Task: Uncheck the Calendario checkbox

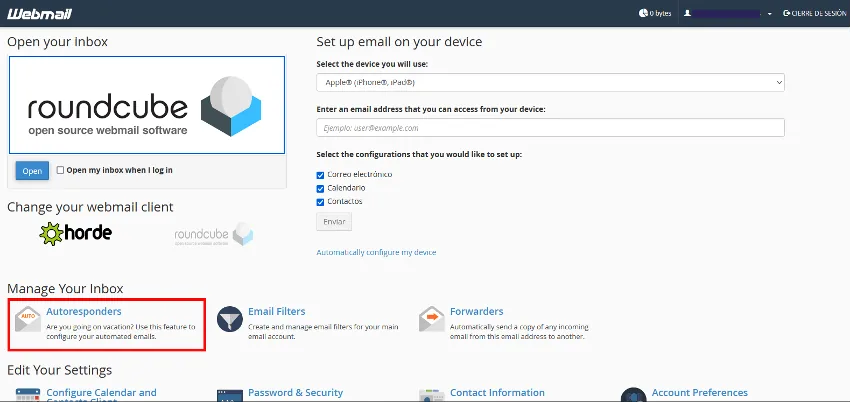Action: [320, 189]
